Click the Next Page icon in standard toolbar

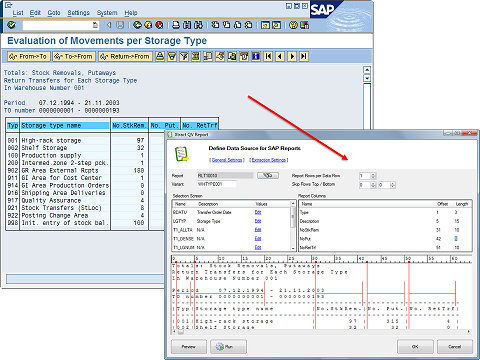pos(237,25)
